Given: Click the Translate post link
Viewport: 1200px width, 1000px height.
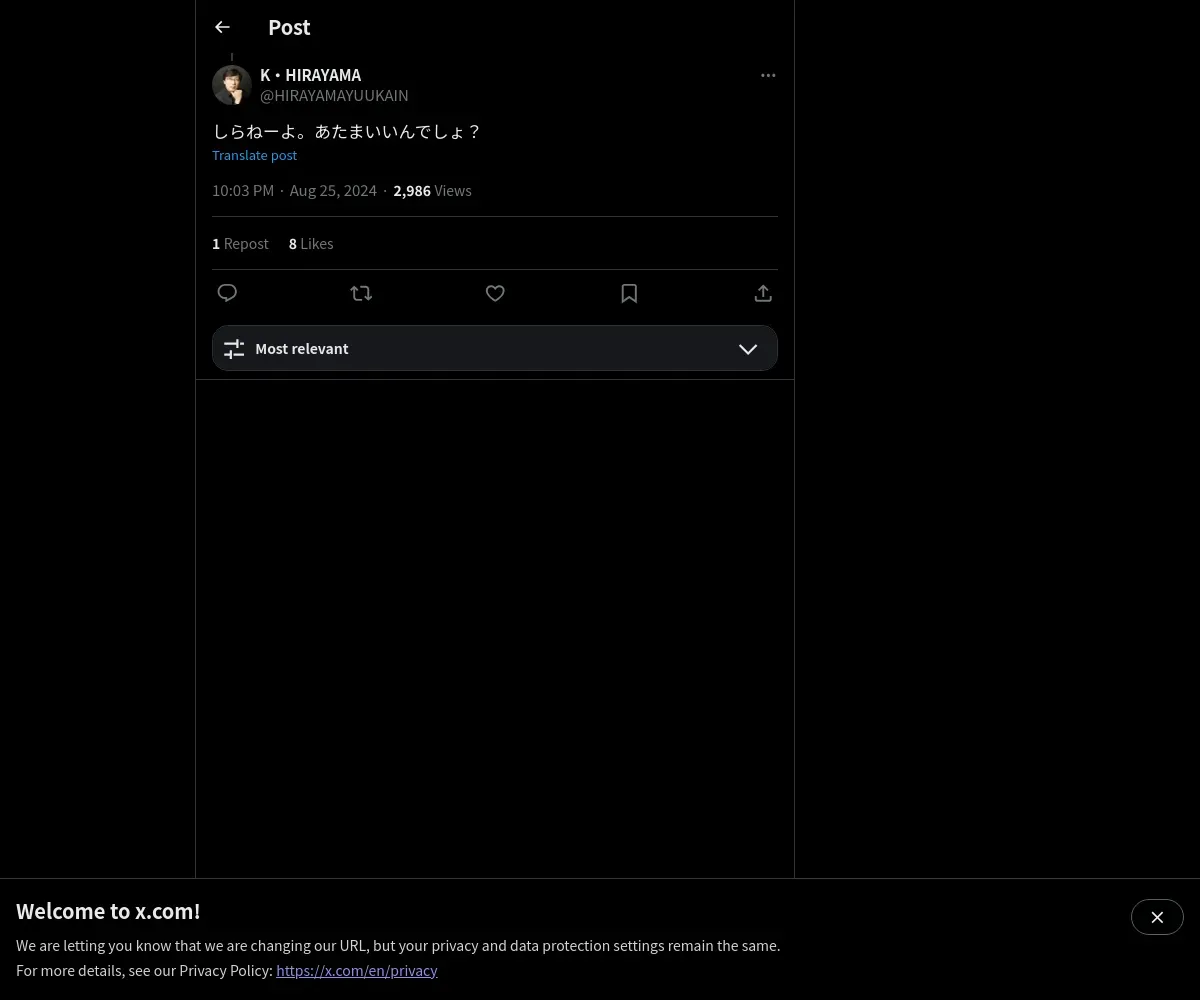Looking at the screenshot, I should pos(254,155).
